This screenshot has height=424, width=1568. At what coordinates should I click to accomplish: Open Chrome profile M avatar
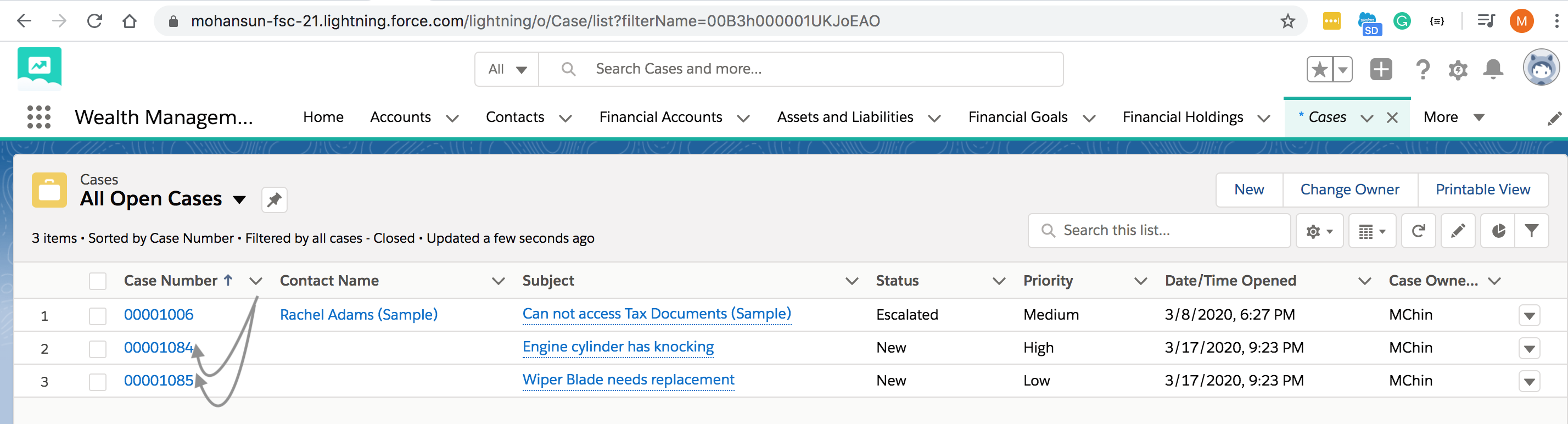click(x=1521, y=21)
